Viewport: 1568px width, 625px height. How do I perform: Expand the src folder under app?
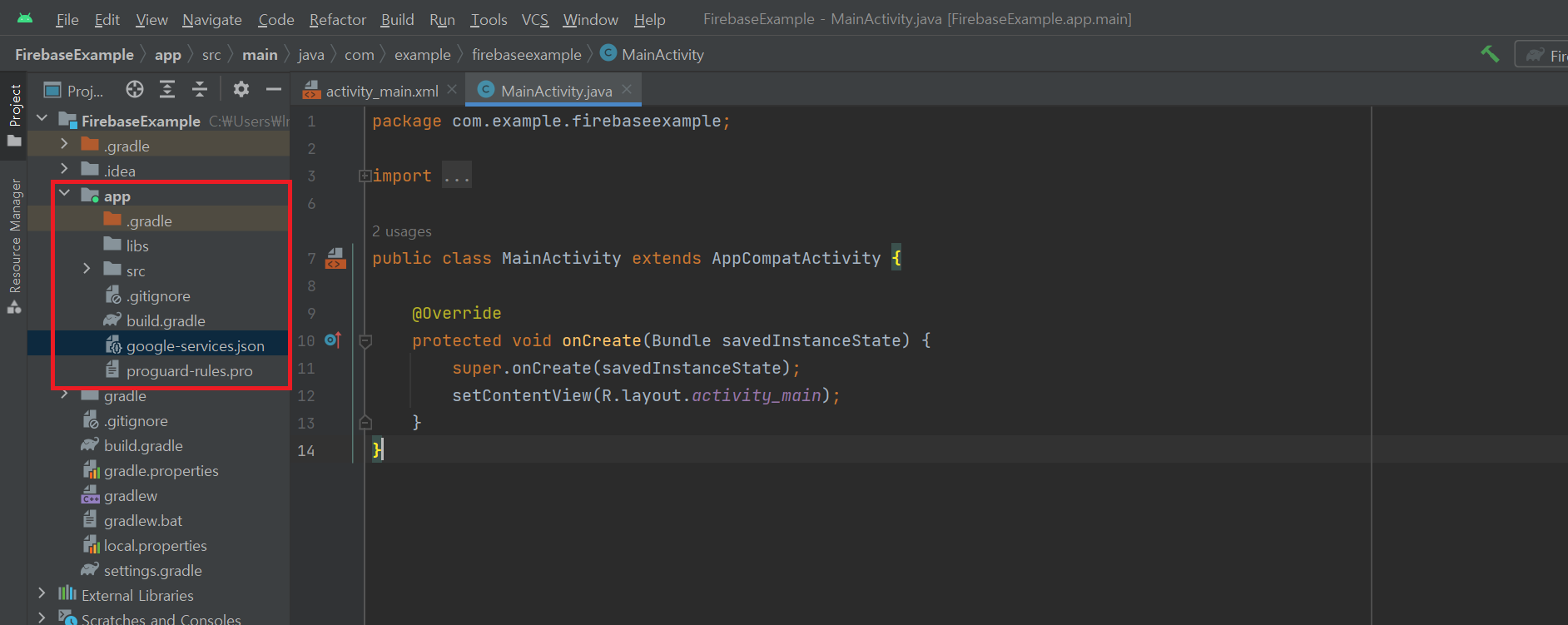click(87, 269)
